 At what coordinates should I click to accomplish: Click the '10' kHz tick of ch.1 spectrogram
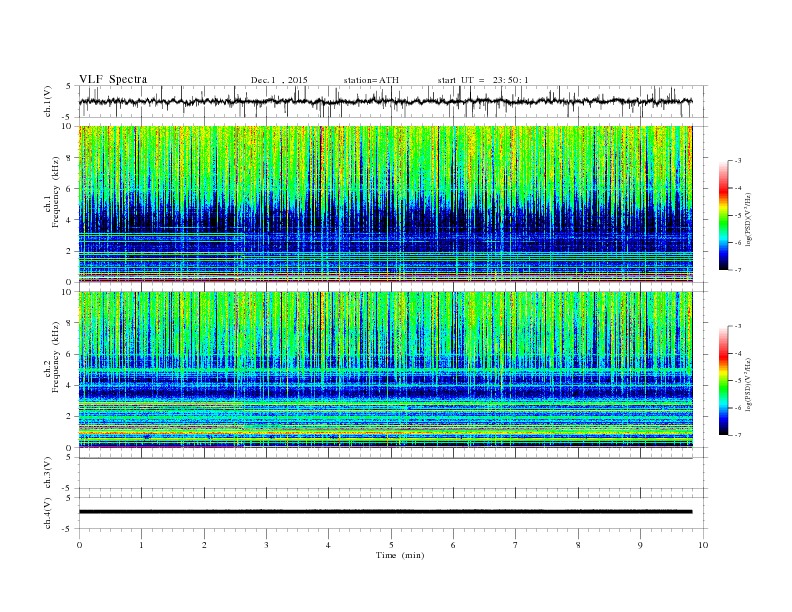(x=67, y=126)
